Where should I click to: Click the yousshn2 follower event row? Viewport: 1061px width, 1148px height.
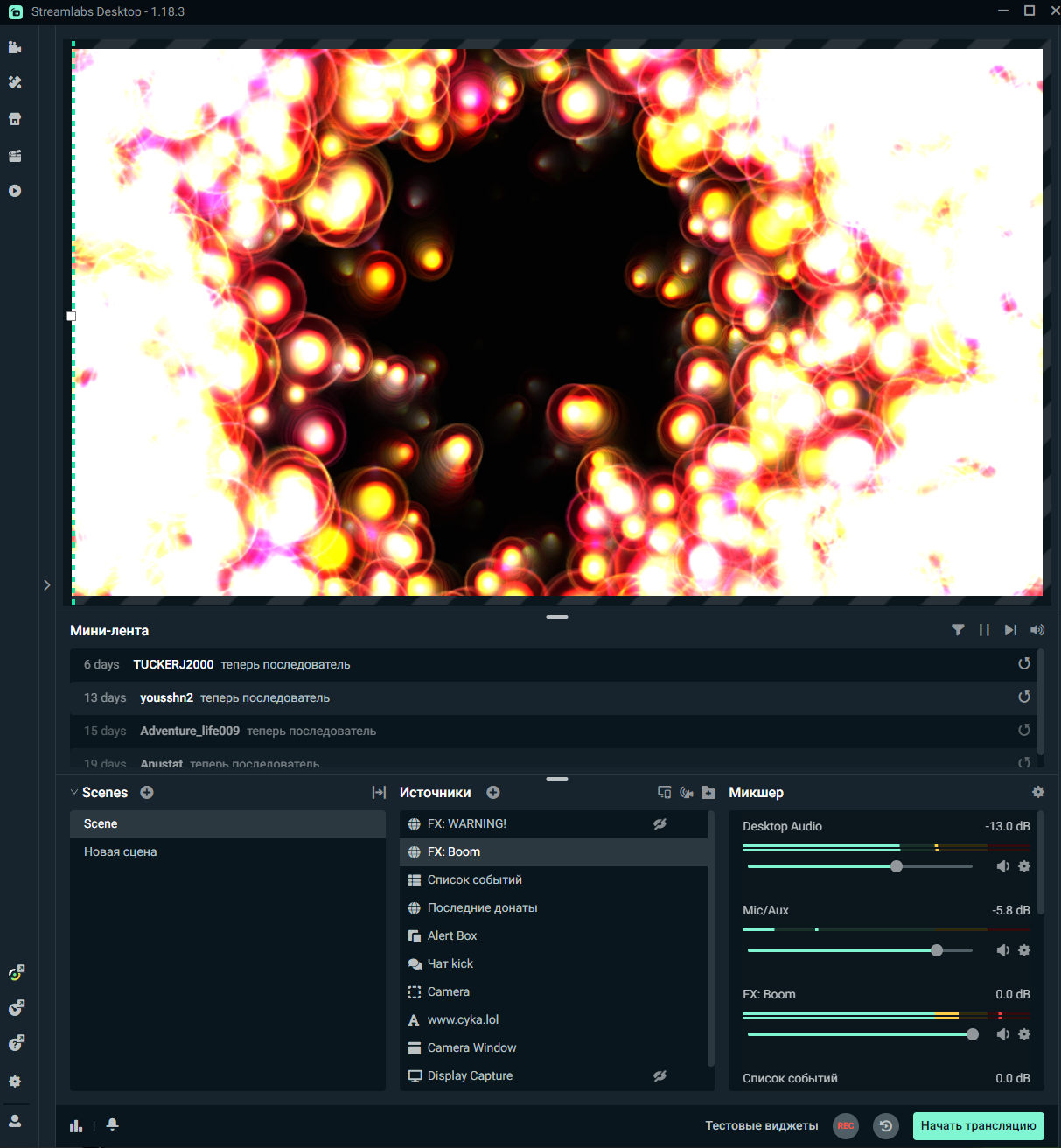pos(553,698)
